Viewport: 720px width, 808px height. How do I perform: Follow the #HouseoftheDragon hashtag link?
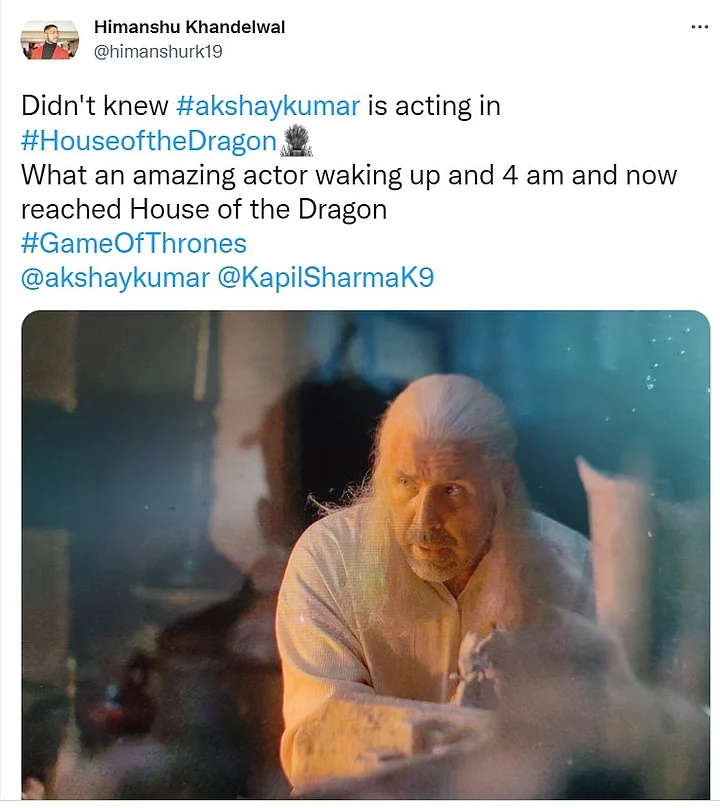pyautogui.click(x=148, y=141)
